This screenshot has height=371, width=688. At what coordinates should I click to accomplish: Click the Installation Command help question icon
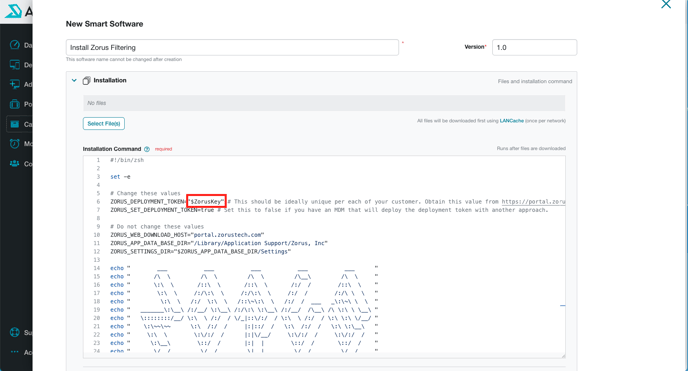pos(147,149)
